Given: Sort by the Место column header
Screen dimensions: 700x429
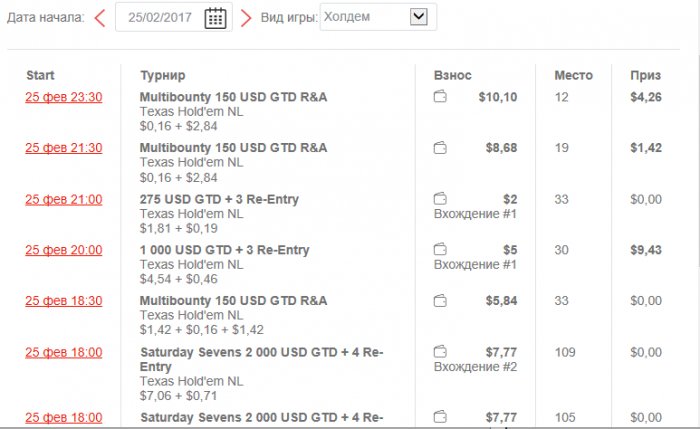Looking at the screenshot, I should point(573,75).
